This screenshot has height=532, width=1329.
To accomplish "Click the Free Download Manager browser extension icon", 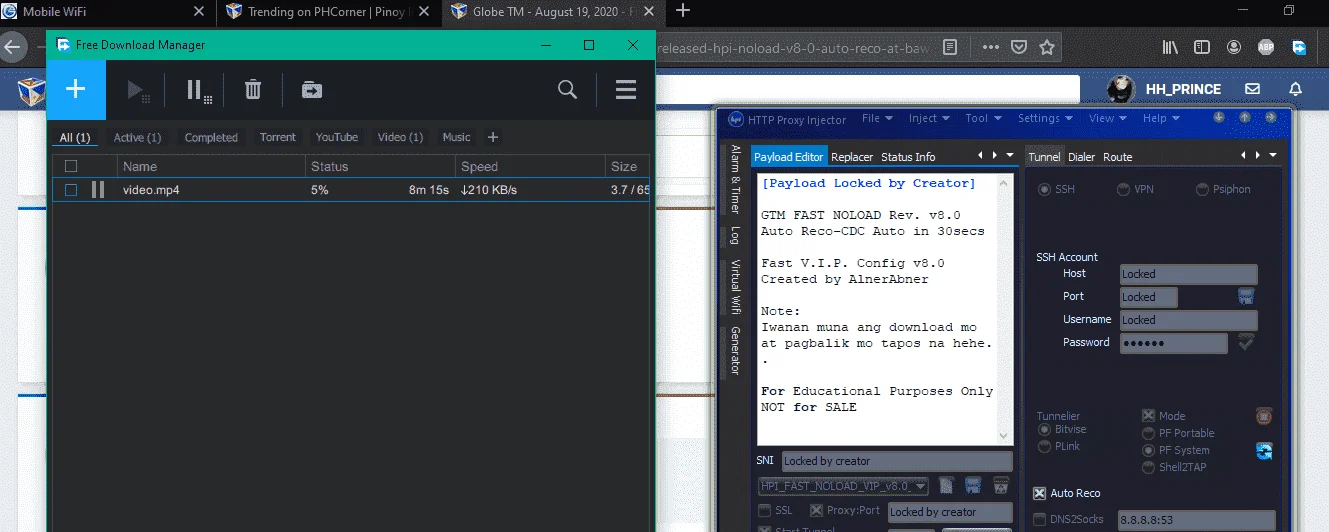I will [1299, 47].
